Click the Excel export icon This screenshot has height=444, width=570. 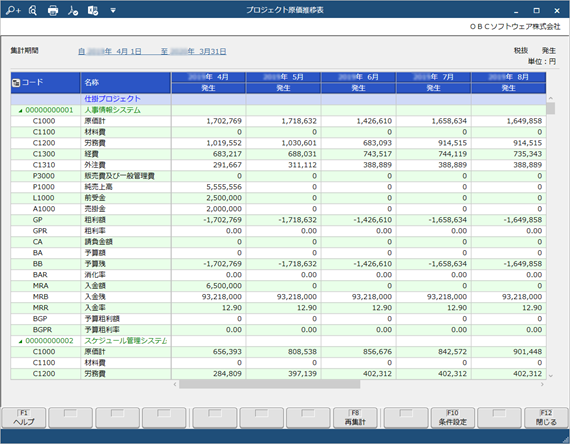(93, 11)
